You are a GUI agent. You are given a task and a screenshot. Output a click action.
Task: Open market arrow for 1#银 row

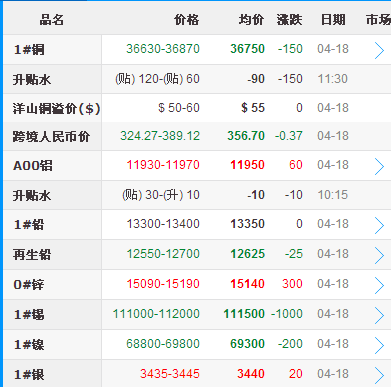(x=379, y=376)
